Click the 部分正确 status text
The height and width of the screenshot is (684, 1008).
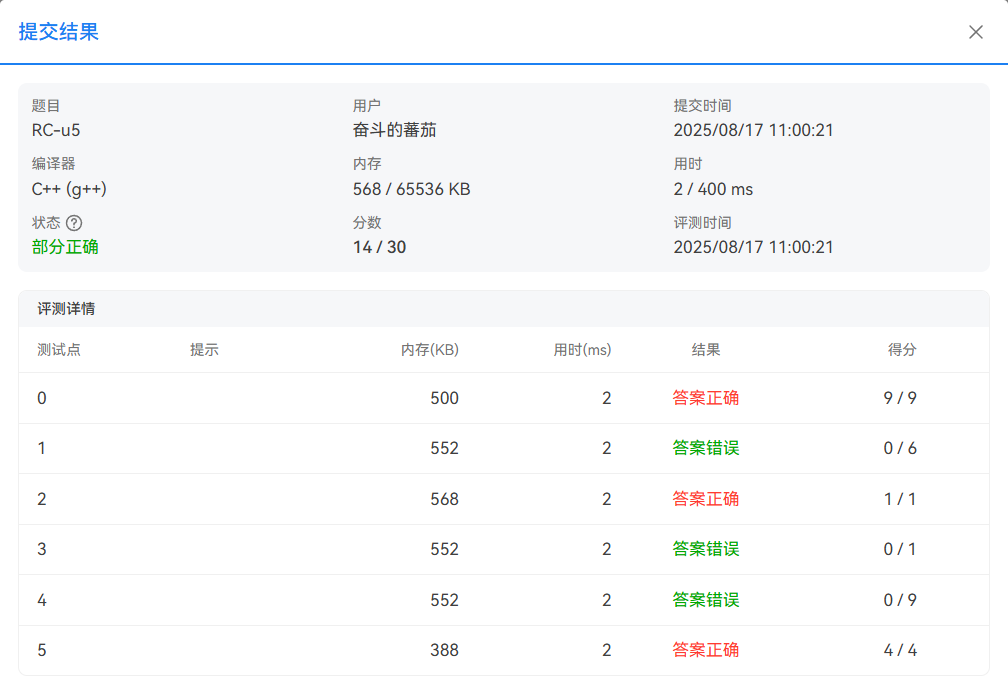65,247
